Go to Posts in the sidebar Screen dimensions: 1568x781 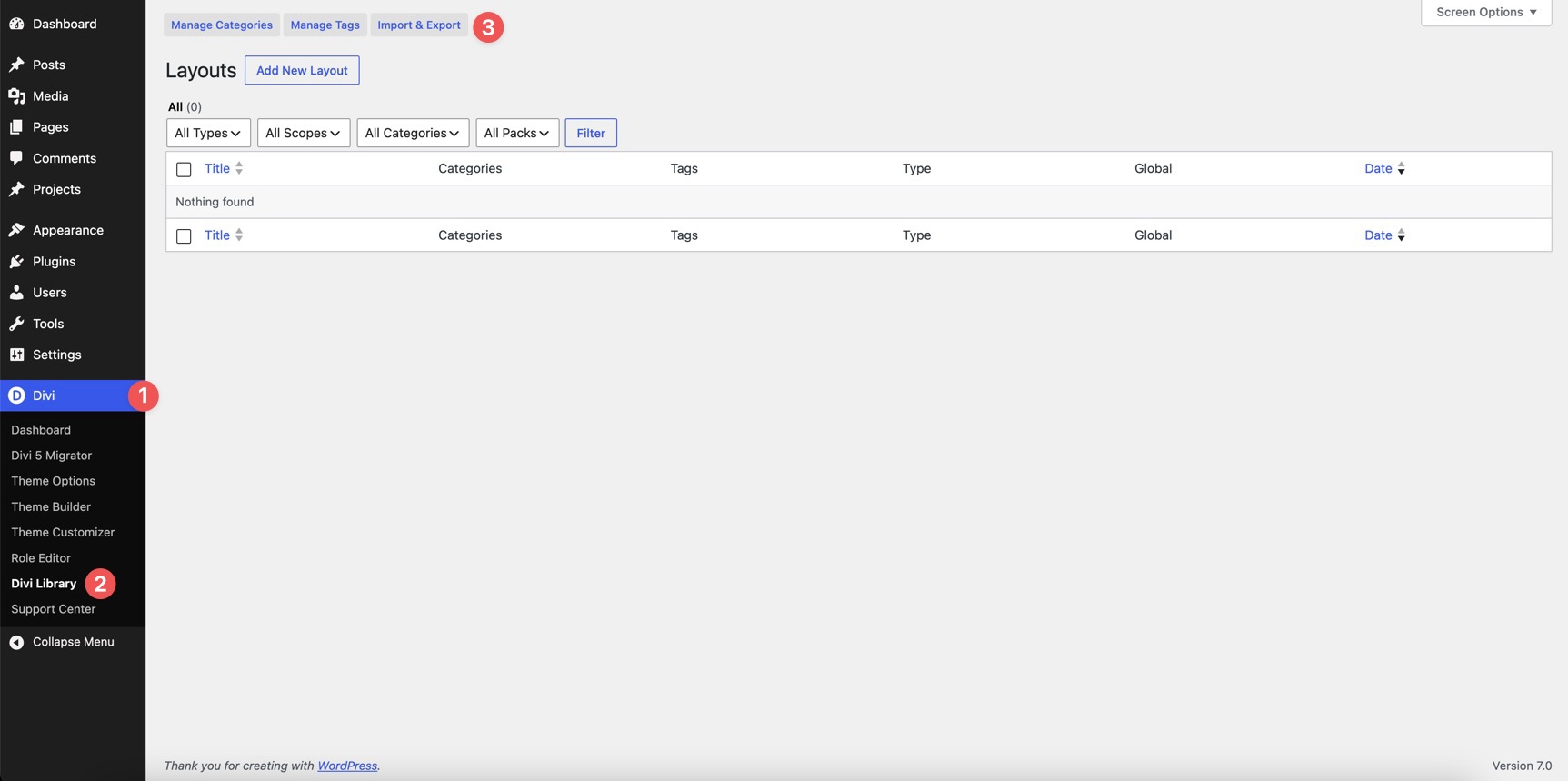[49, 65]
